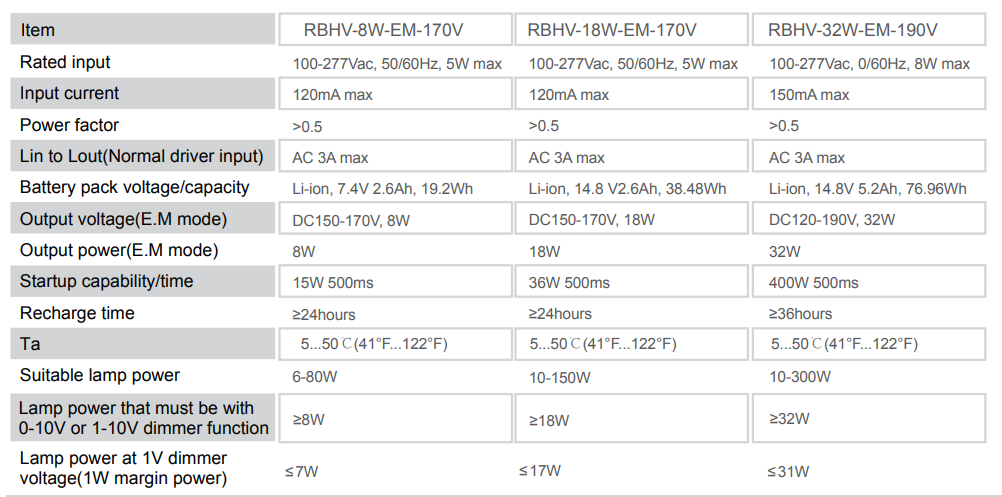This screenshot has width=1002, height=497.
Task: Select 'Lin to Lout(Normal driver input)' label
Action: pyautogui.click(x=141, y=156)
